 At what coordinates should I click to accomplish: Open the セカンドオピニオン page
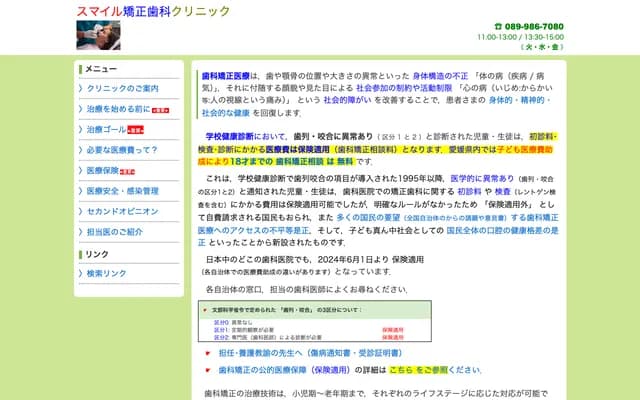point(122,211)
